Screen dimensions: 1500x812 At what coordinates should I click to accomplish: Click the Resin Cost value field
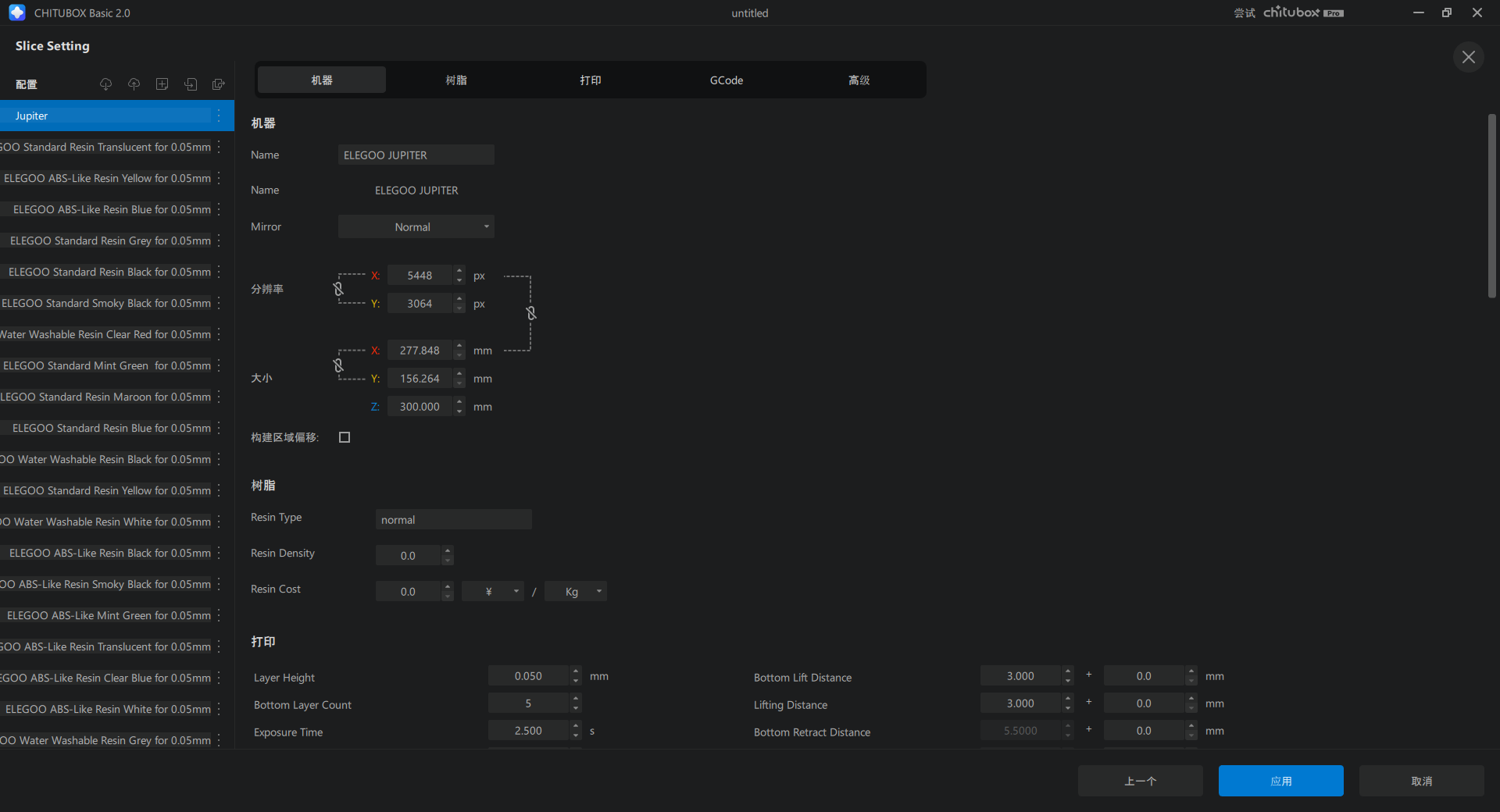(408, 592)
